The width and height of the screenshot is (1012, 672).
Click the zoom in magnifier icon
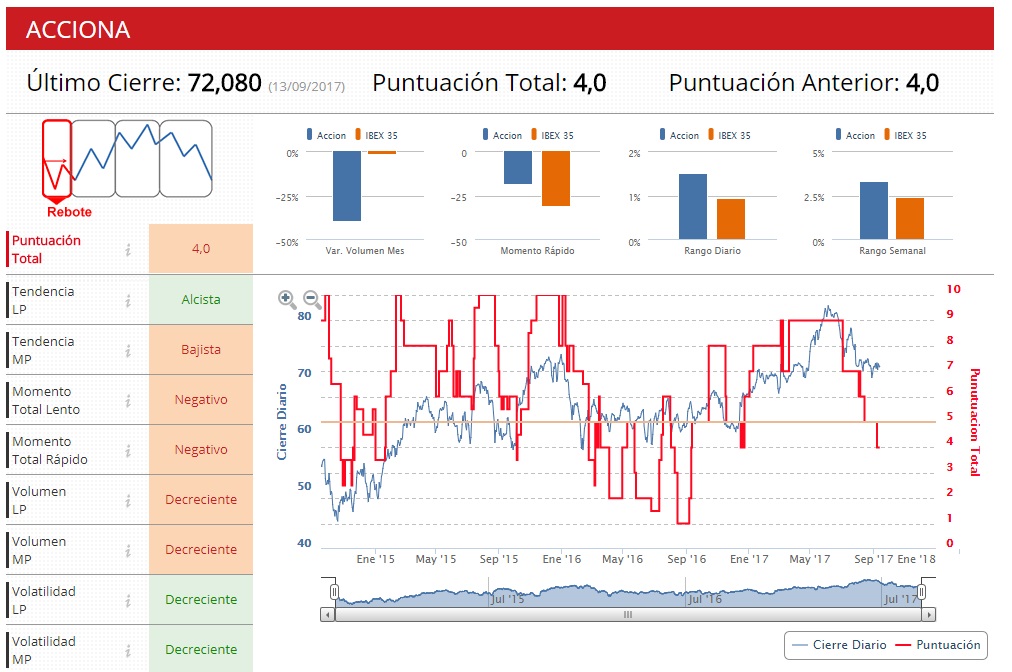tap(287, 299)
